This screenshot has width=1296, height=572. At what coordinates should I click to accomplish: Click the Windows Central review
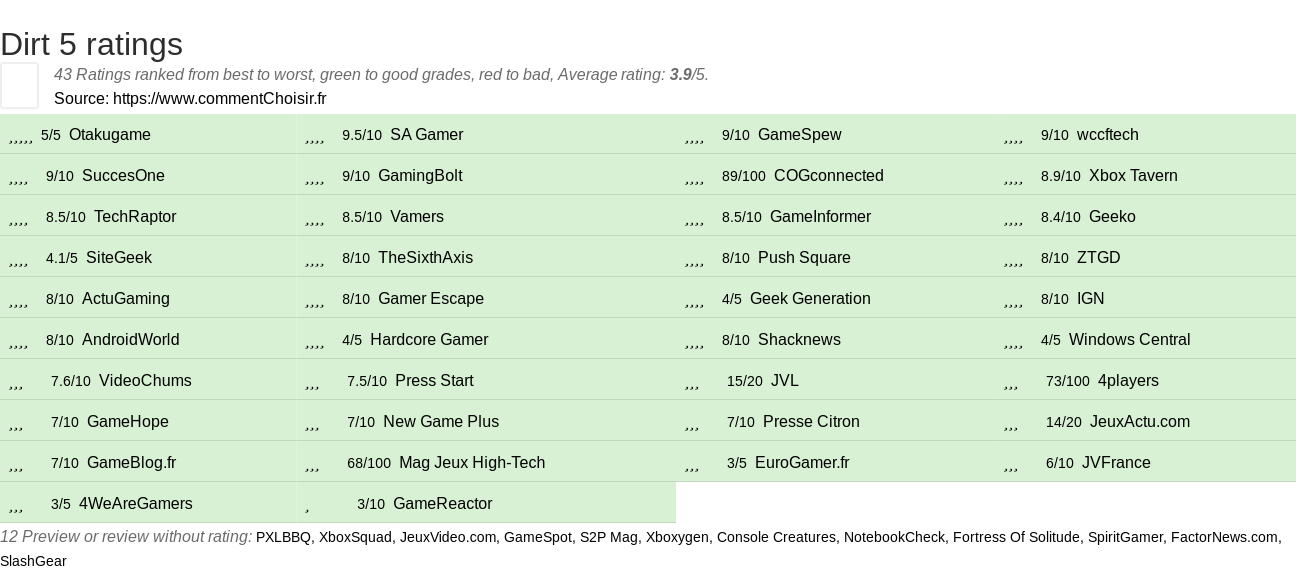coord(1130,340)
